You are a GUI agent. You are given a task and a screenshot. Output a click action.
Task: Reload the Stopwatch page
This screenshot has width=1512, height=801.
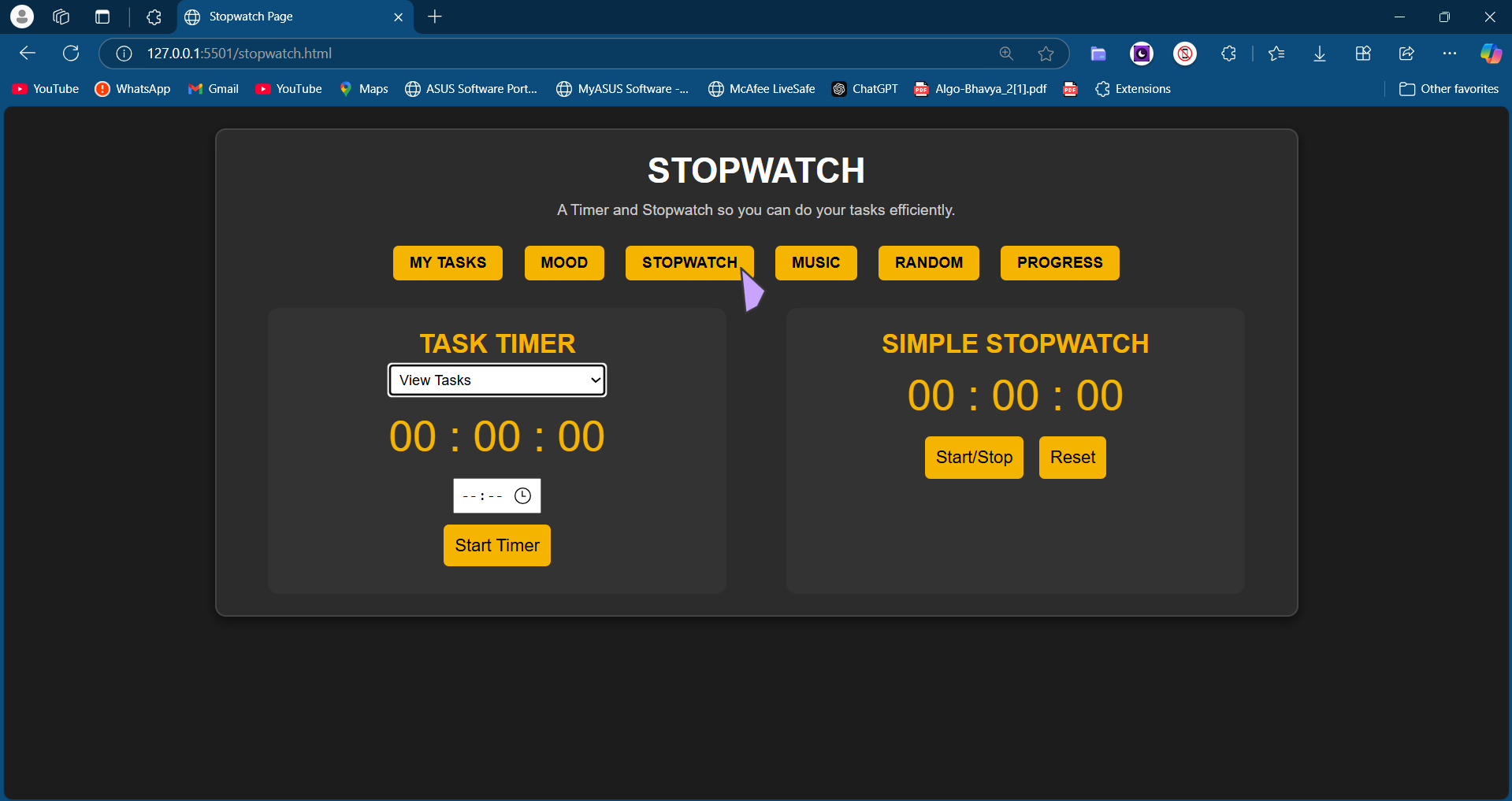[x=71, y=54]
